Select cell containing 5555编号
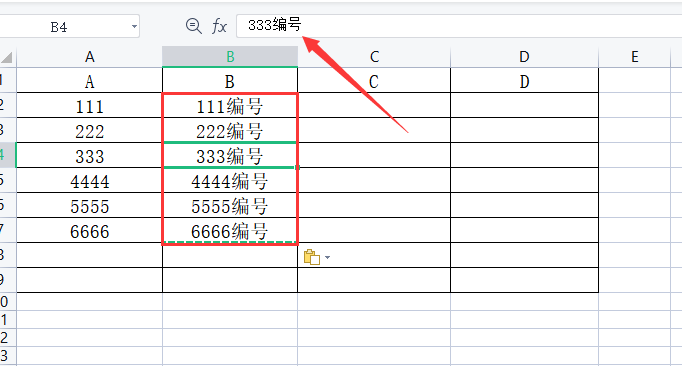This screenshot has height=366, width=682. [230, 205]
